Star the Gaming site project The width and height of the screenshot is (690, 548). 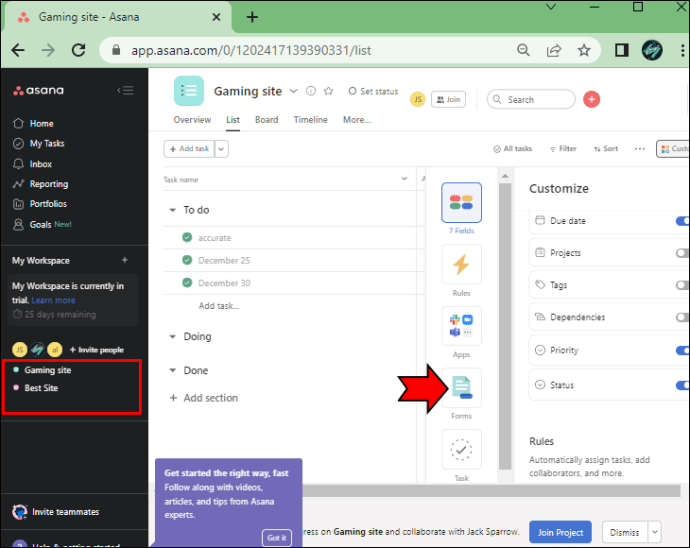[328, 91]
